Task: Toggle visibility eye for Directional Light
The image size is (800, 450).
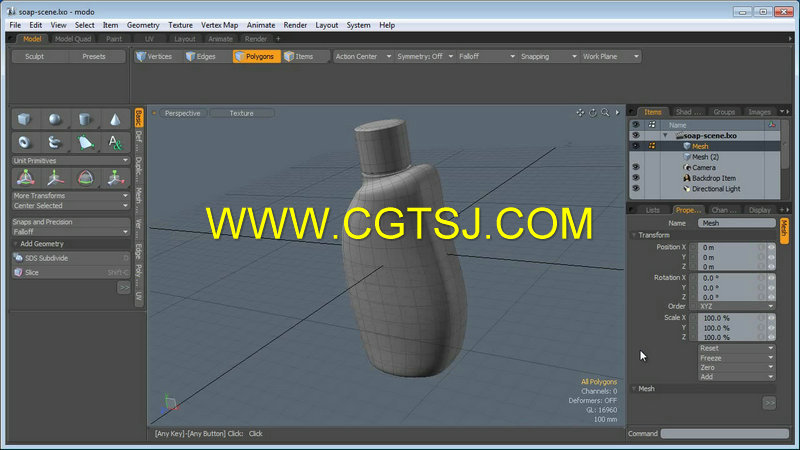Action: click(x=636, y=189)
